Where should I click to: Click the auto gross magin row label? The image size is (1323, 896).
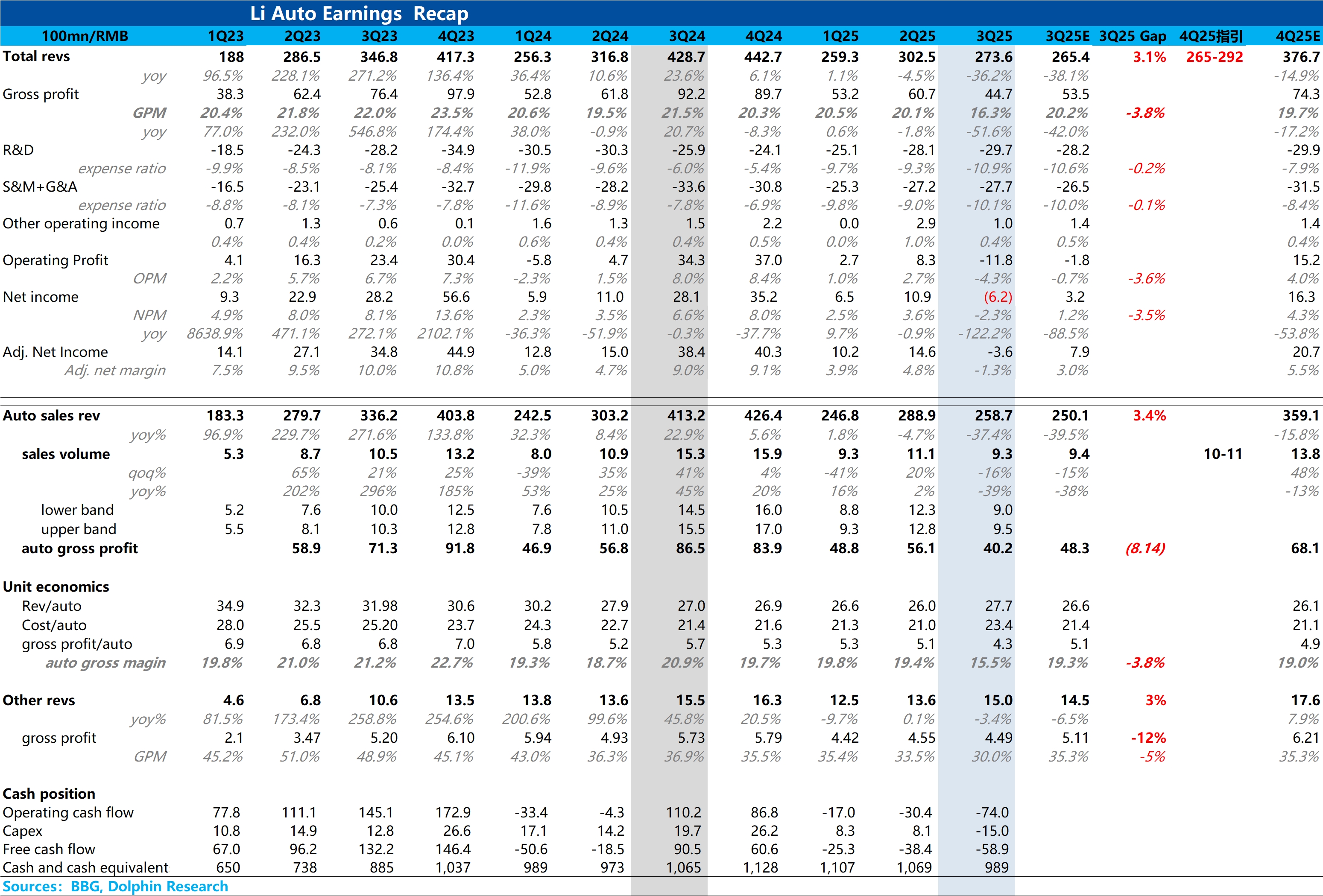pos(105,663)
